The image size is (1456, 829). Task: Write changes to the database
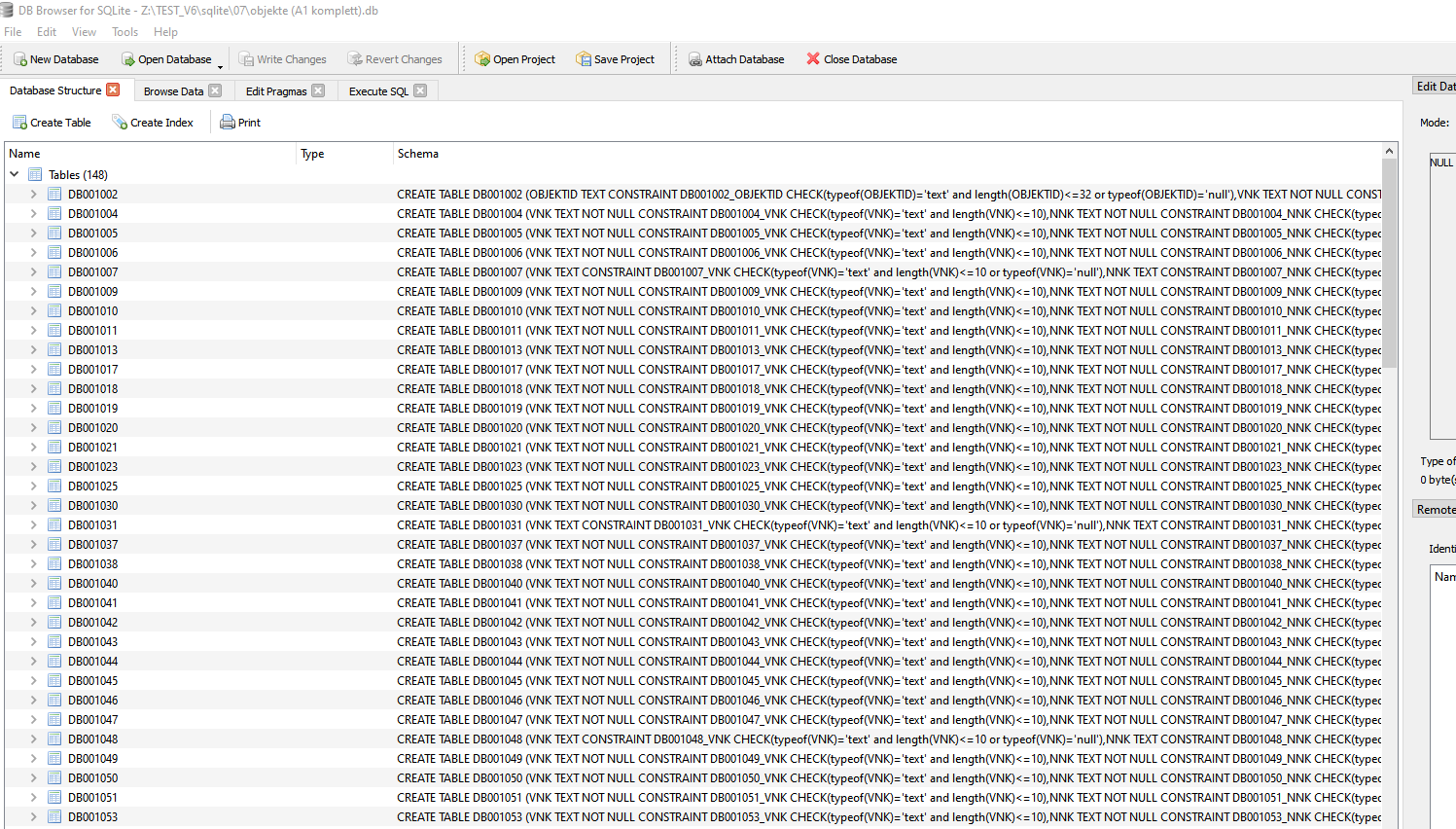coord(283,59)
